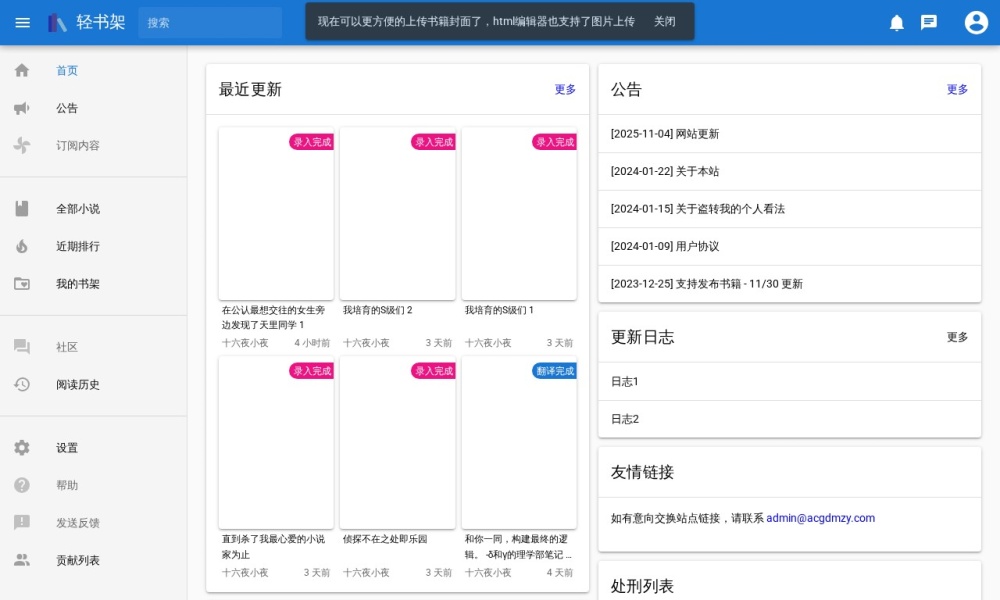Open the user account avatar
1000x600 pixels.
pos(975,22)
